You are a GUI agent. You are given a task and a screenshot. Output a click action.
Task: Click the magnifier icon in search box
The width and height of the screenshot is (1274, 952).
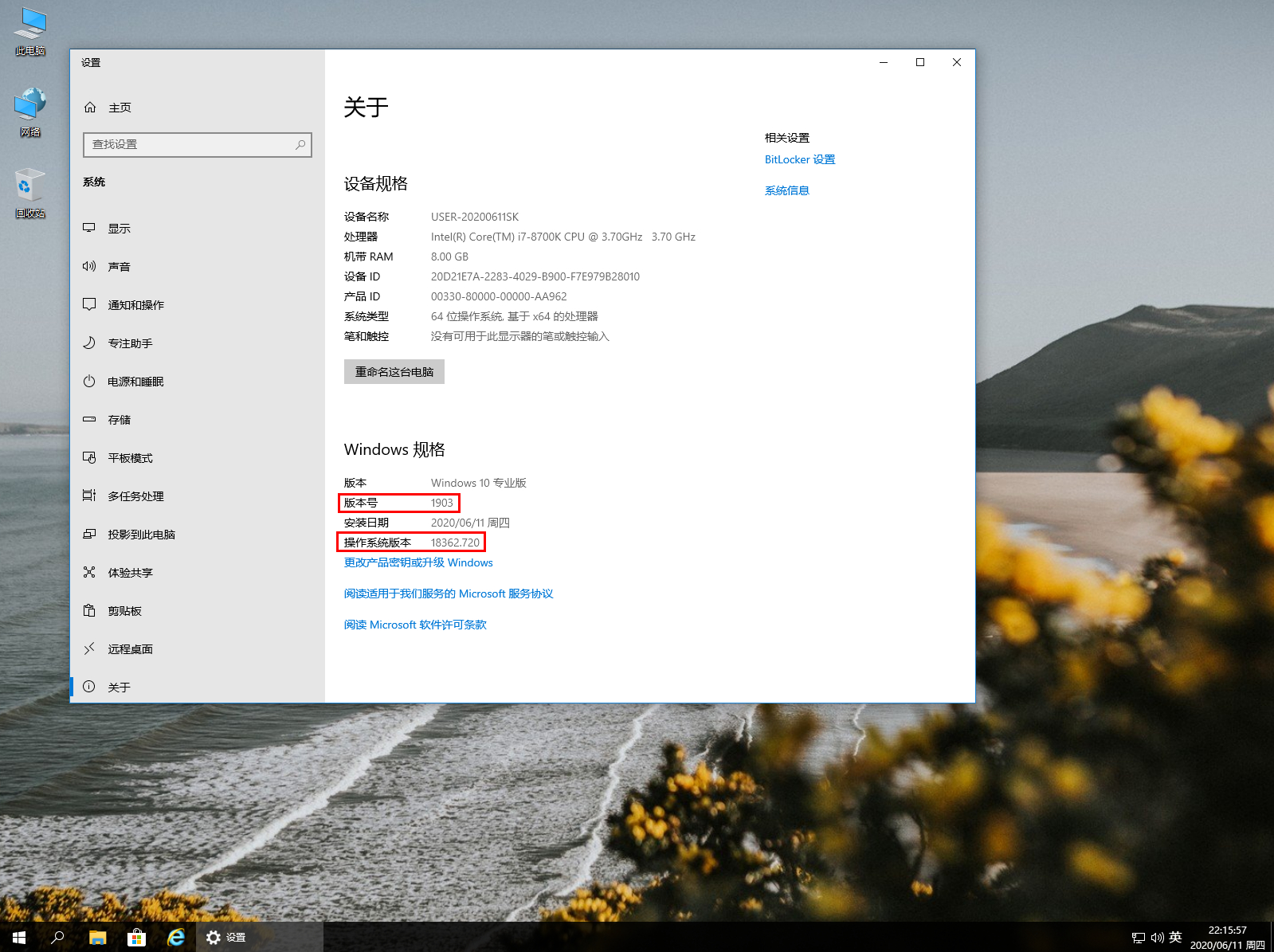[x=300, y=145]
